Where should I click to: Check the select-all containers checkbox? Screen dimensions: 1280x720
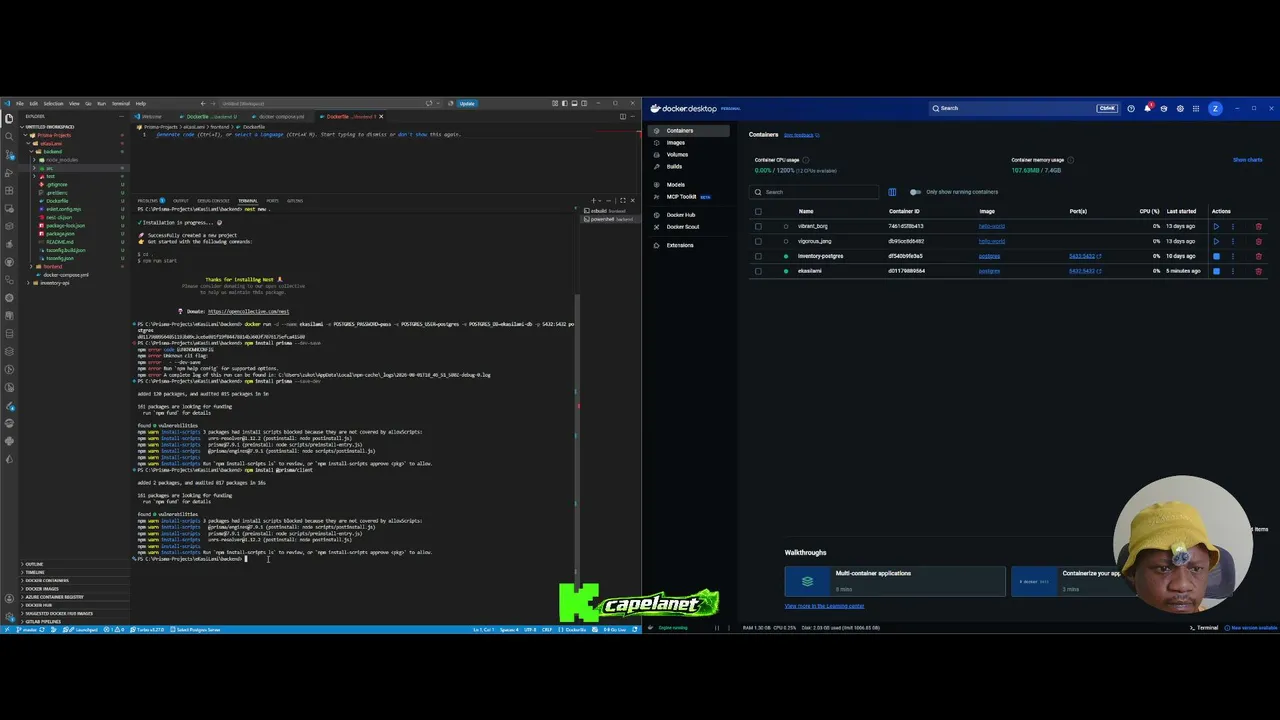pyautogui.click(x=758, y=211)
